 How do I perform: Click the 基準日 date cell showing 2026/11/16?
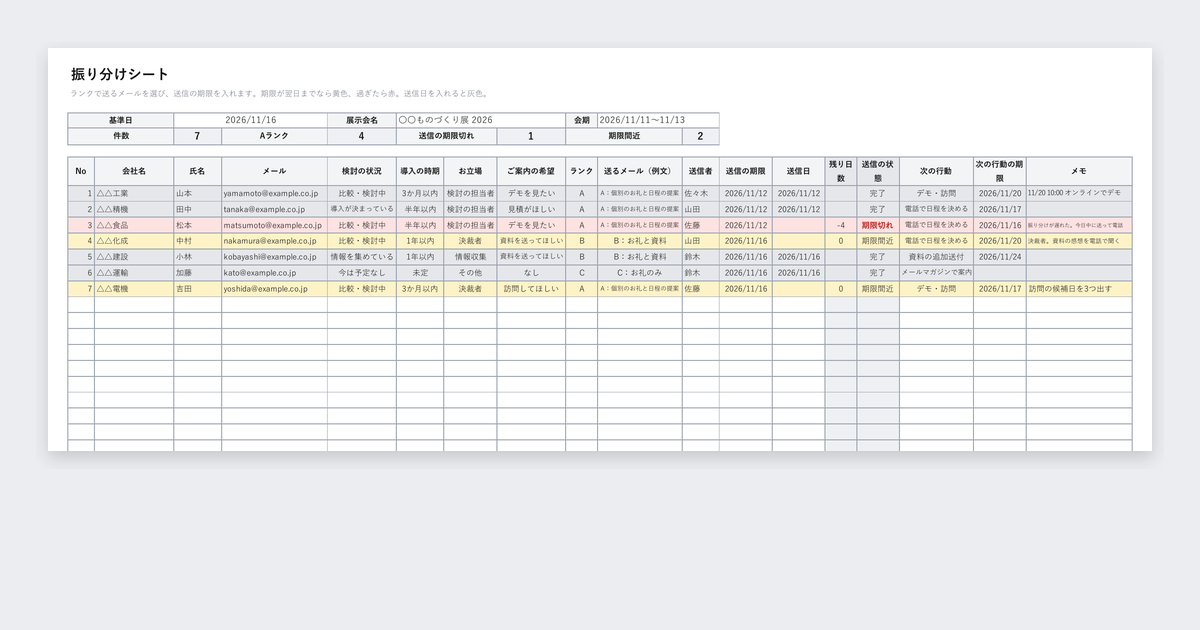(x=250, y=120)
